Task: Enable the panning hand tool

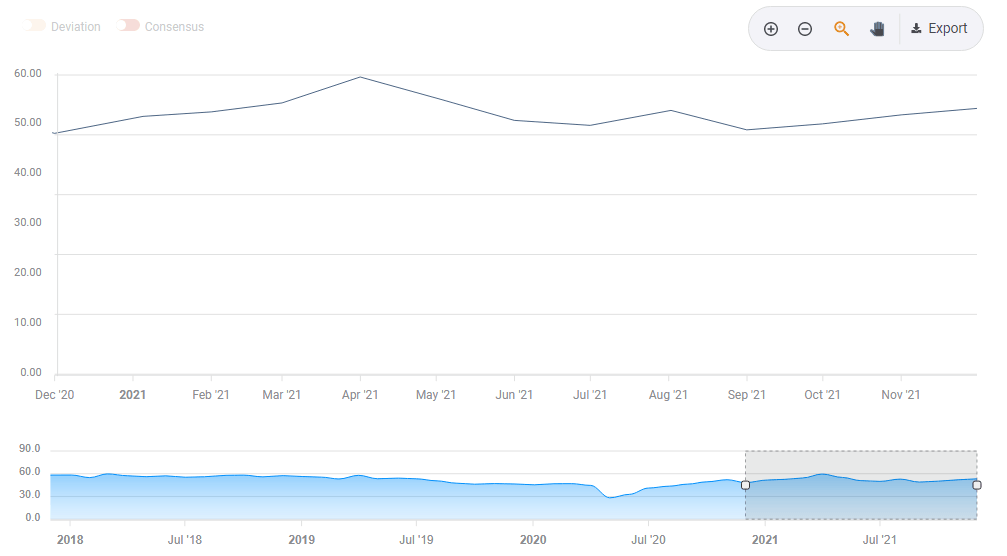Action: (x=877, y=29)
